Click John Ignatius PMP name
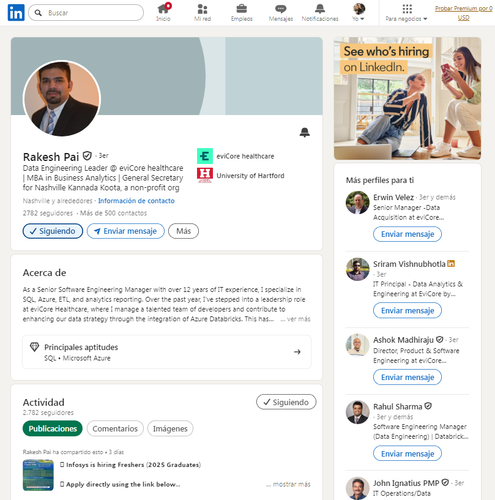 pyautogui.click(x=406, y=483)
